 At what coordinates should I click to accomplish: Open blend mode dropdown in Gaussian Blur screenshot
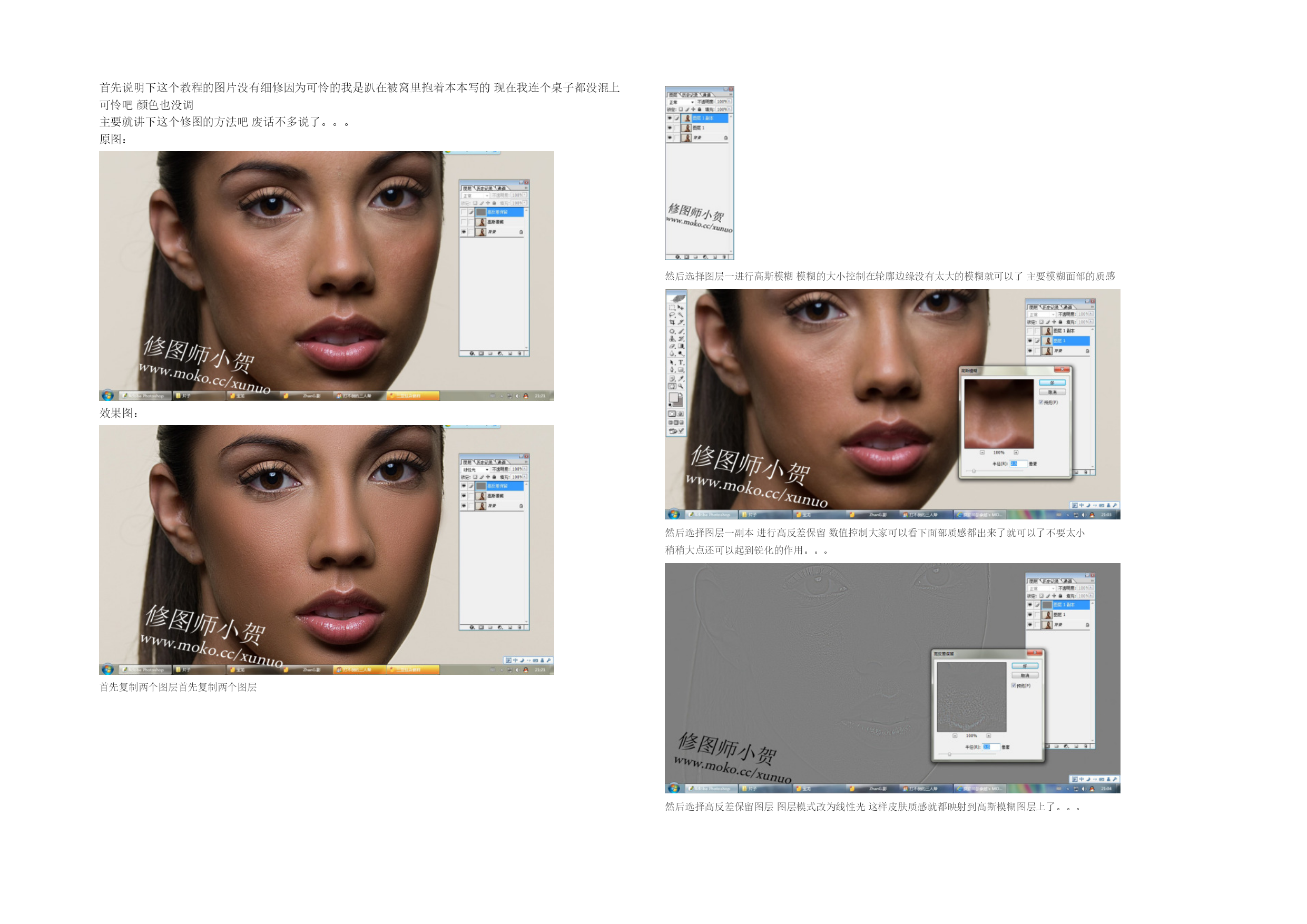point(1041,315)
